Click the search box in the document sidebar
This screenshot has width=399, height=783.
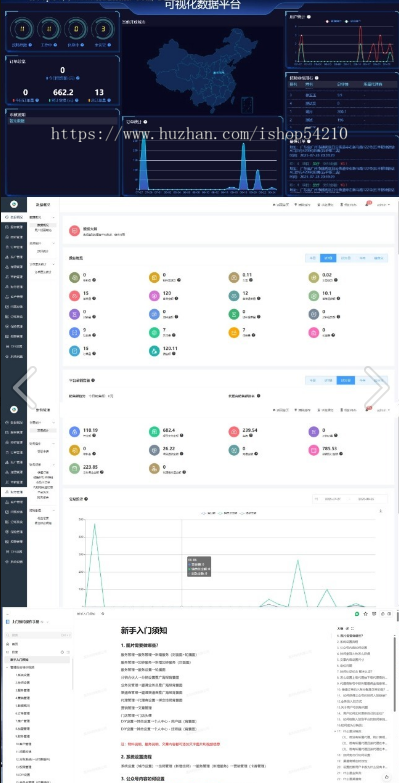pos(37,635)
